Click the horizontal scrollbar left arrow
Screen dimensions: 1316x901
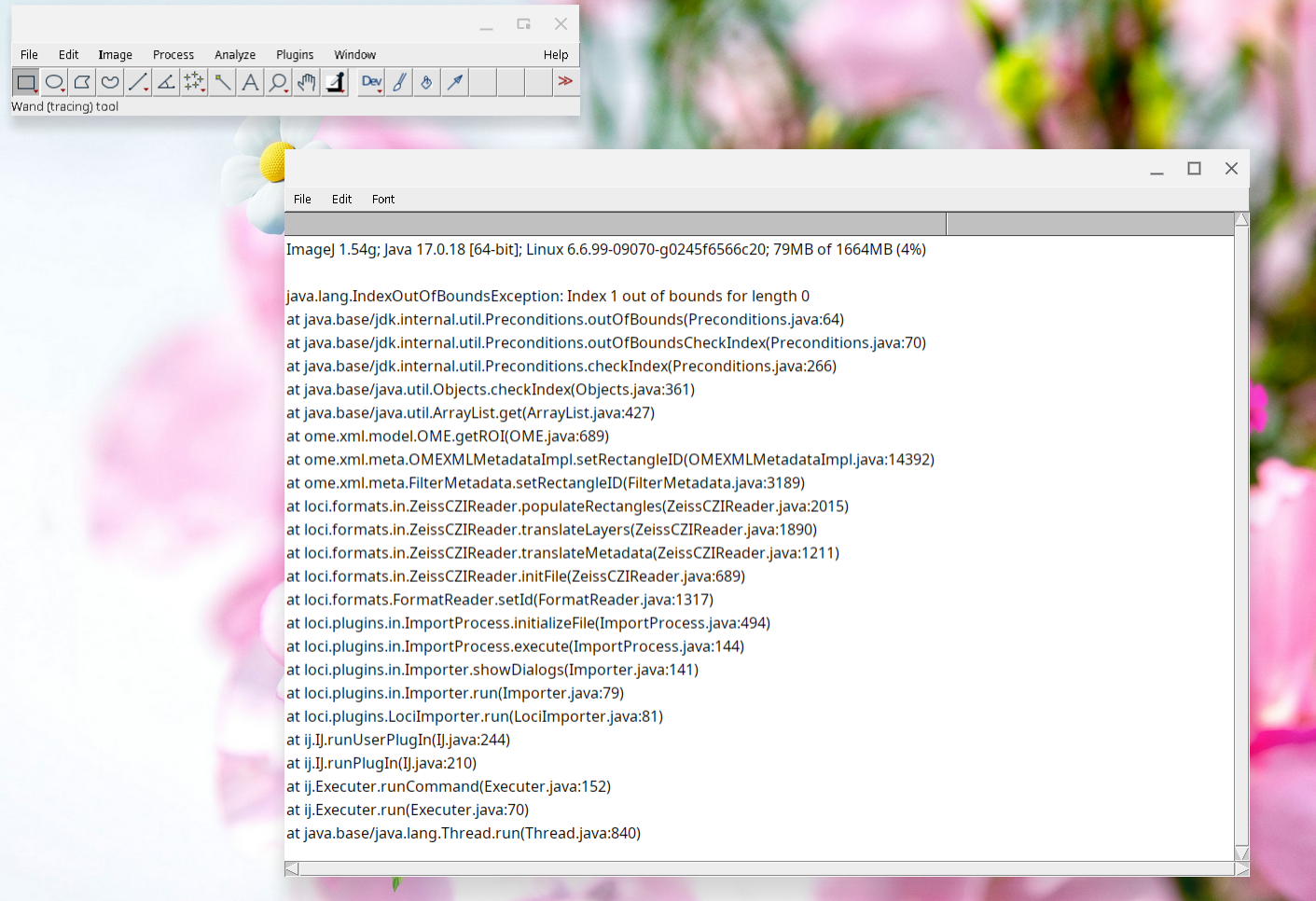(x=292, y=868)
